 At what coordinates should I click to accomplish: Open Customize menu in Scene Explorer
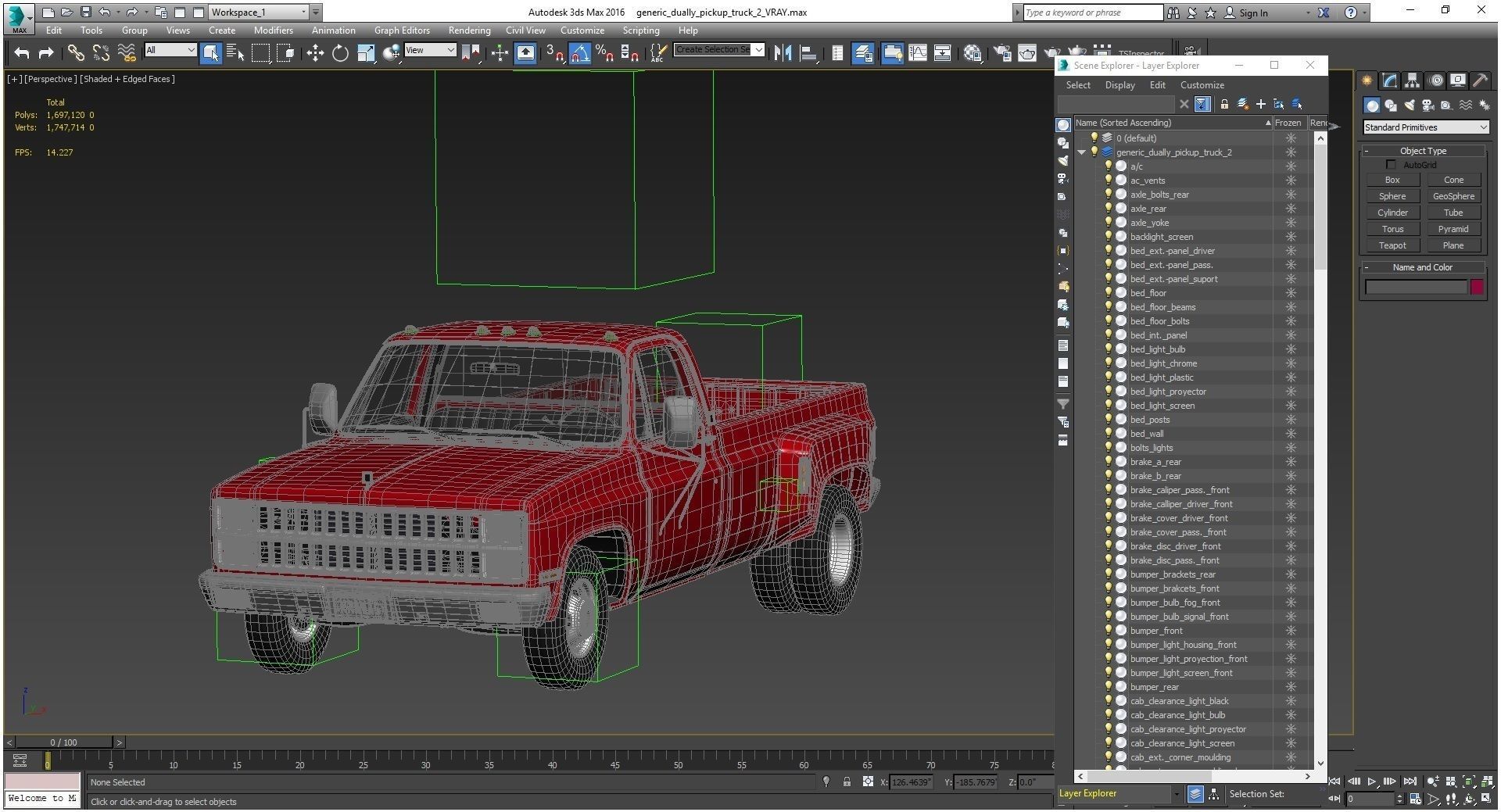[1202, 85]
